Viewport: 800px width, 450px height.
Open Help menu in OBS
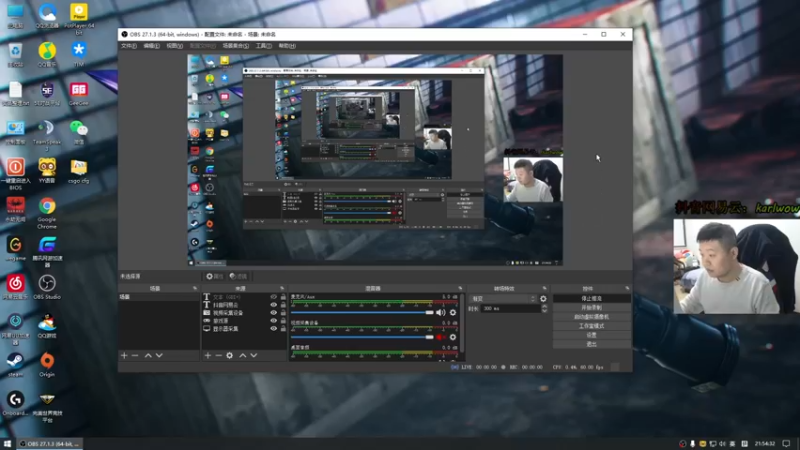point(287,46)
